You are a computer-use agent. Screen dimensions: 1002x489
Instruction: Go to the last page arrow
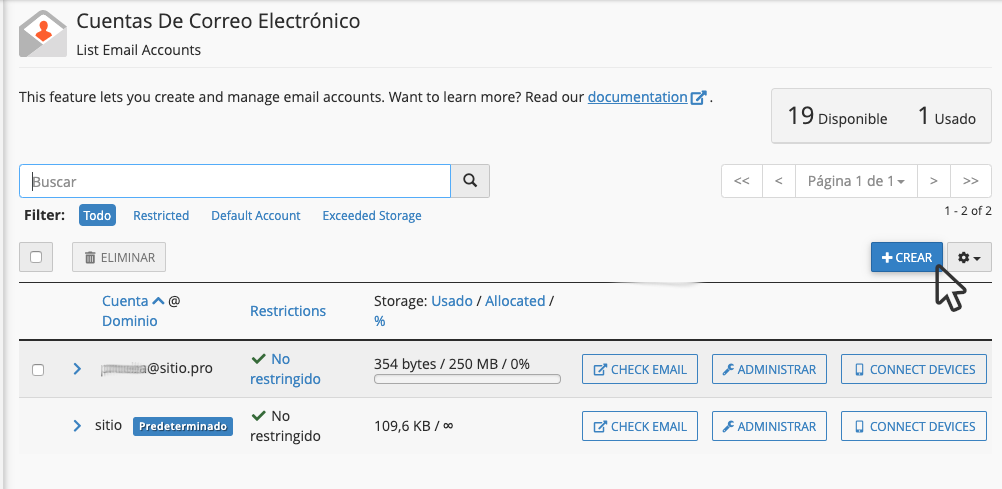[x=970, y=182]
